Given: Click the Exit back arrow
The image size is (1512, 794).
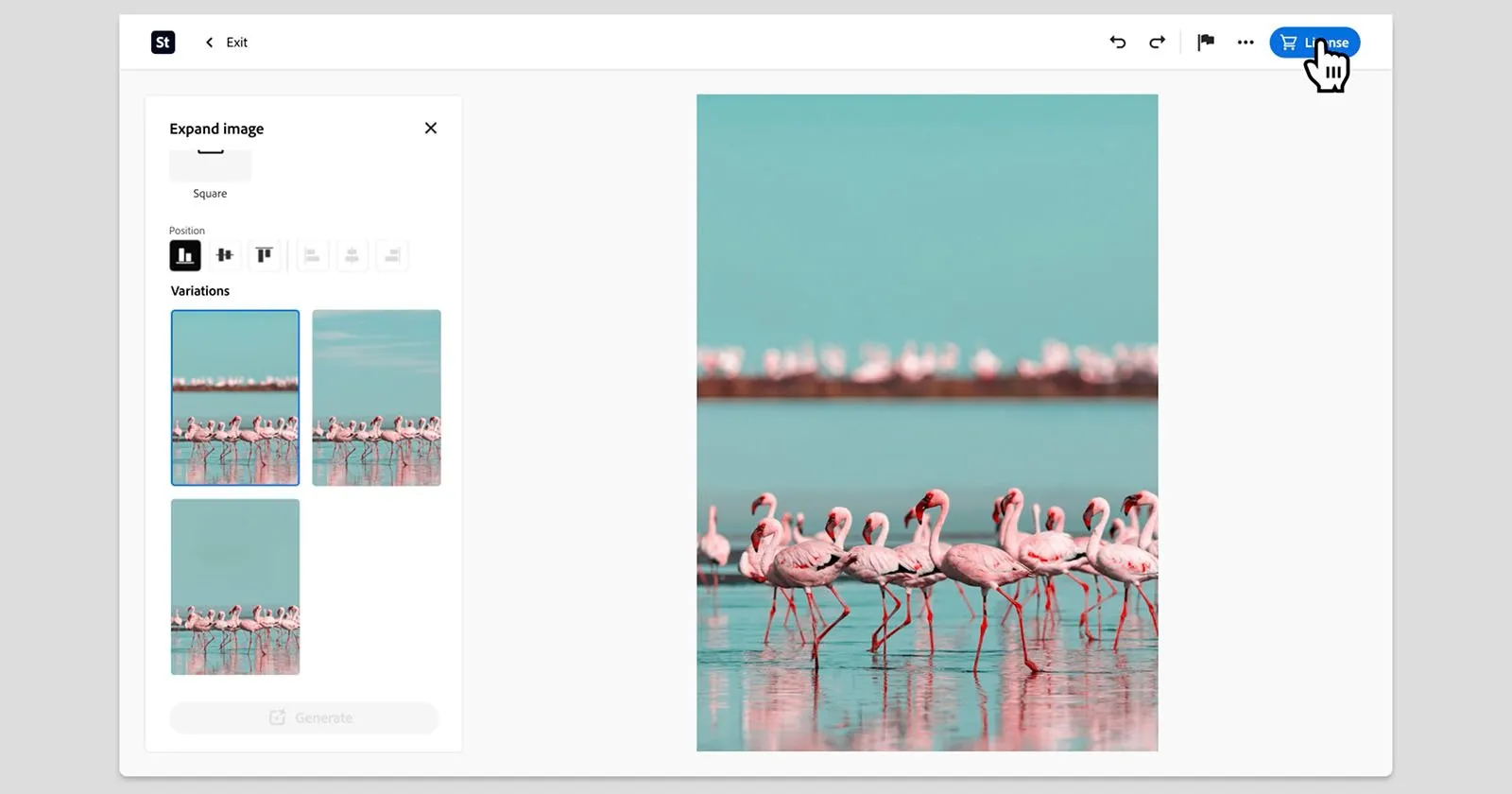Looking at the screenshot, I should click(209, 43).
